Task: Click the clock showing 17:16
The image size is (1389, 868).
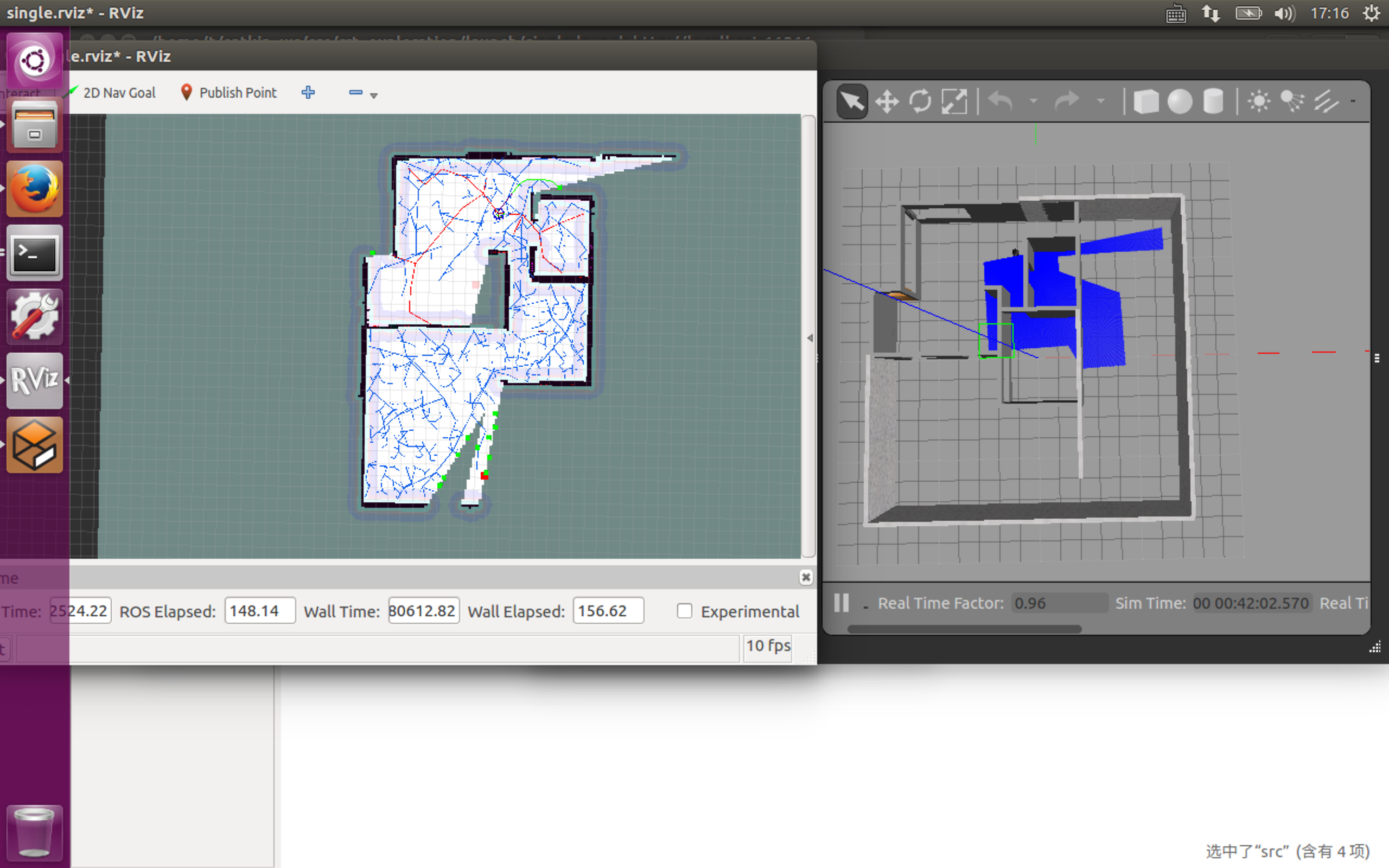Action: (x=1329, y=13)
